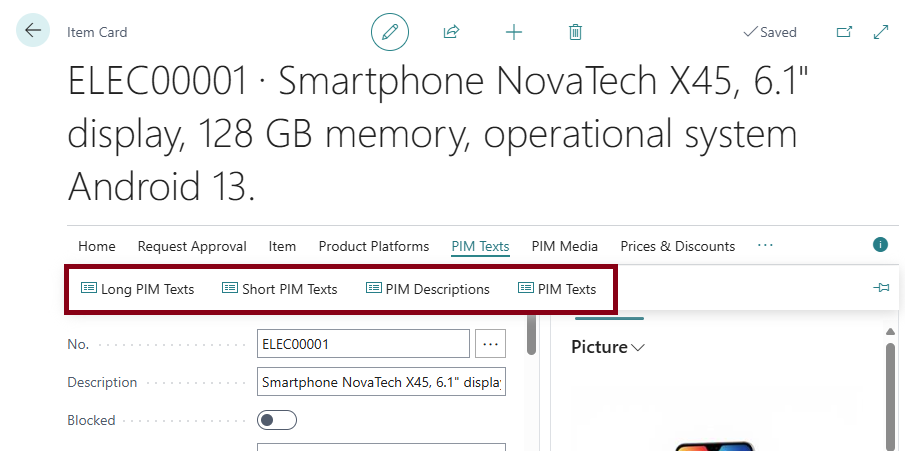Open PIM Descriptions
Viewport: 905px width, 451px height.
click(428, 289)
